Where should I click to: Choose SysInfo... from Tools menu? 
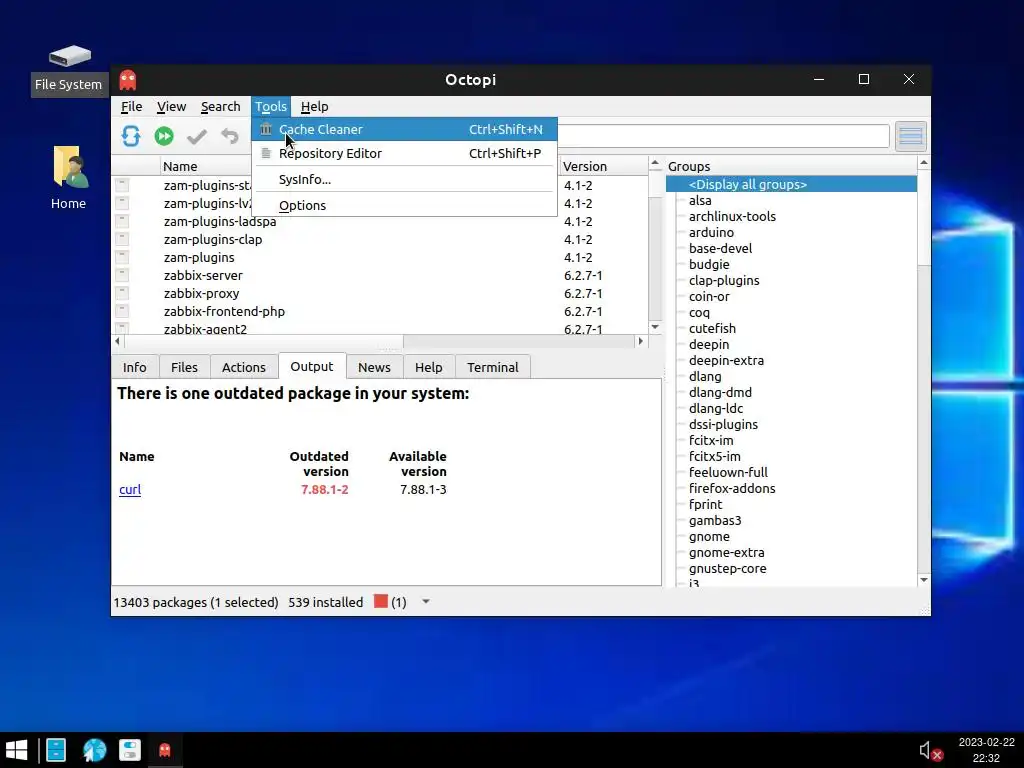point(404,180)
